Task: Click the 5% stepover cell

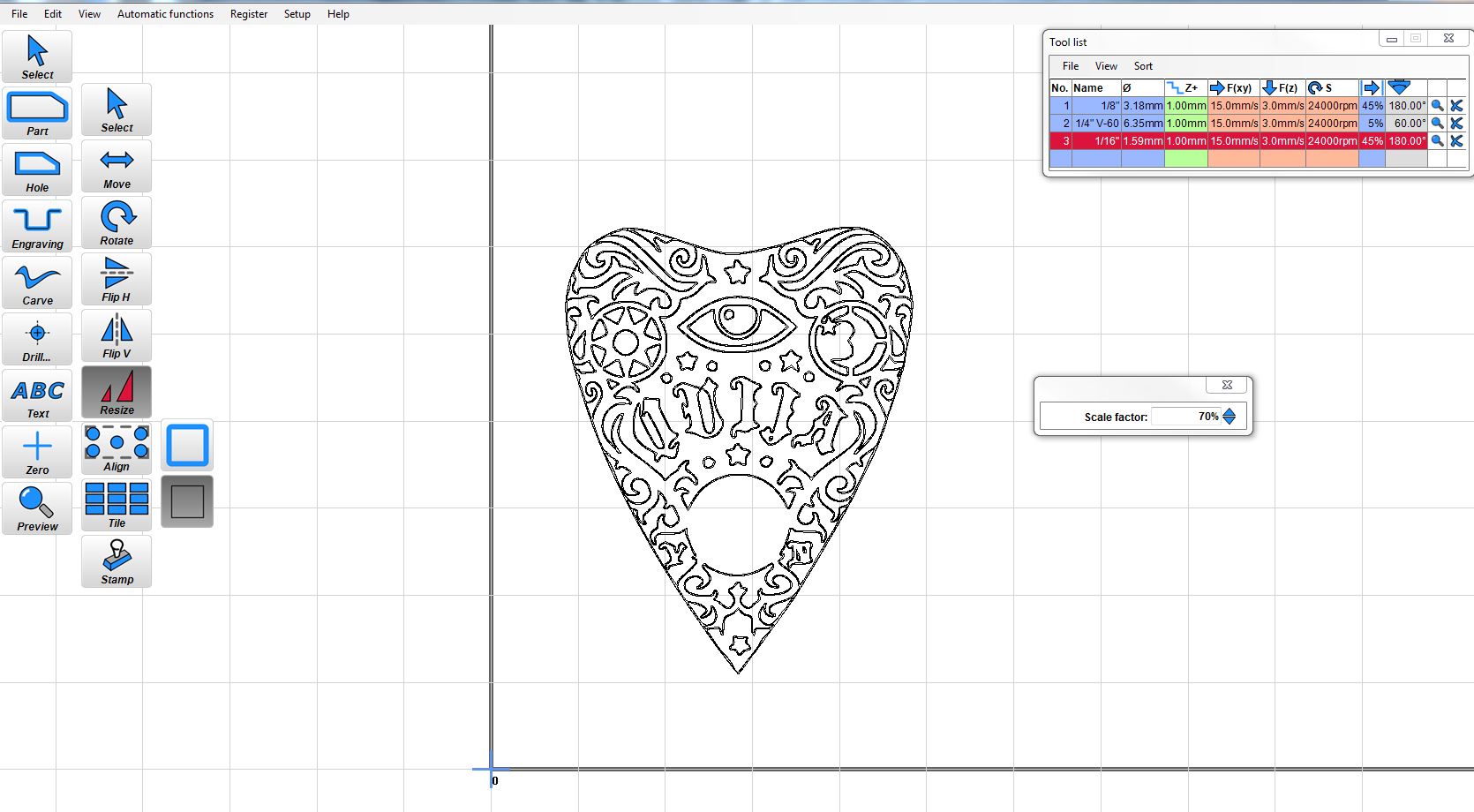Action: (1372, 124)
